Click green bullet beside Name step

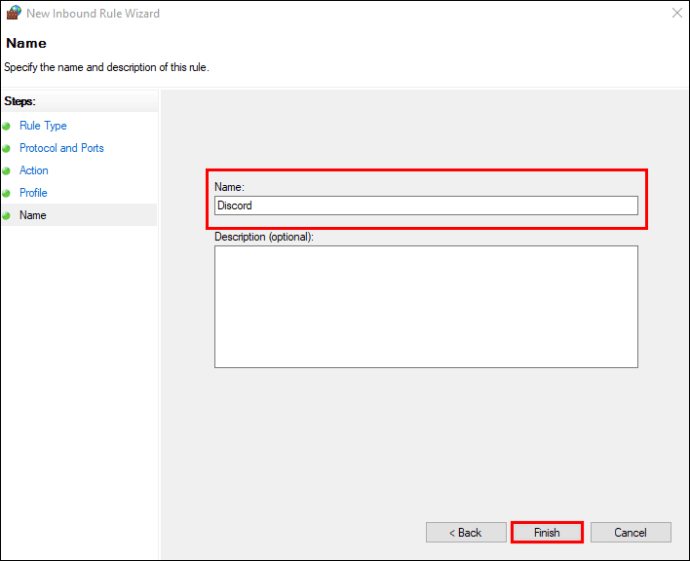point(7,215)
